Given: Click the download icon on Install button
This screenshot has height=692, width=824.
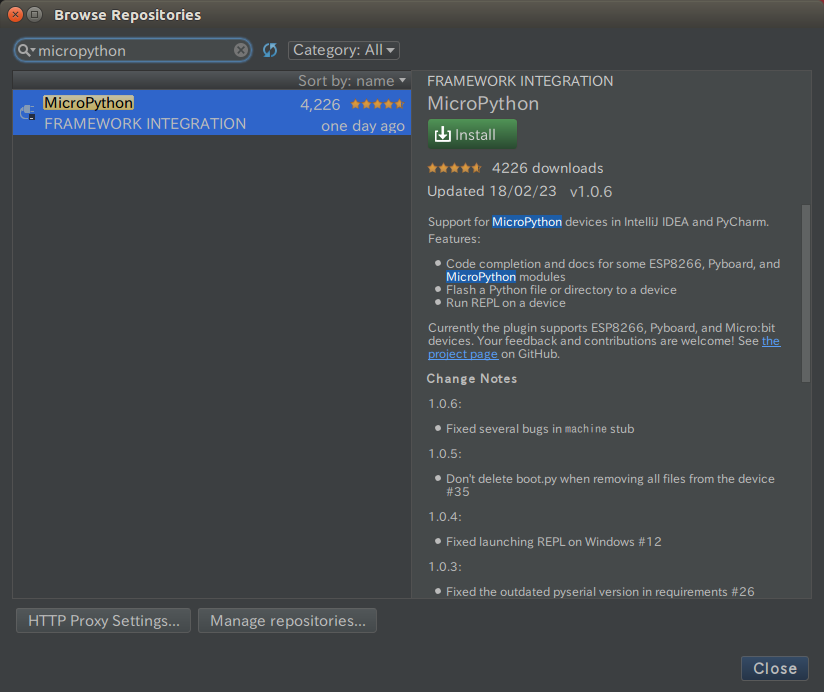Looking at the screenshot, I should point(442,135).
